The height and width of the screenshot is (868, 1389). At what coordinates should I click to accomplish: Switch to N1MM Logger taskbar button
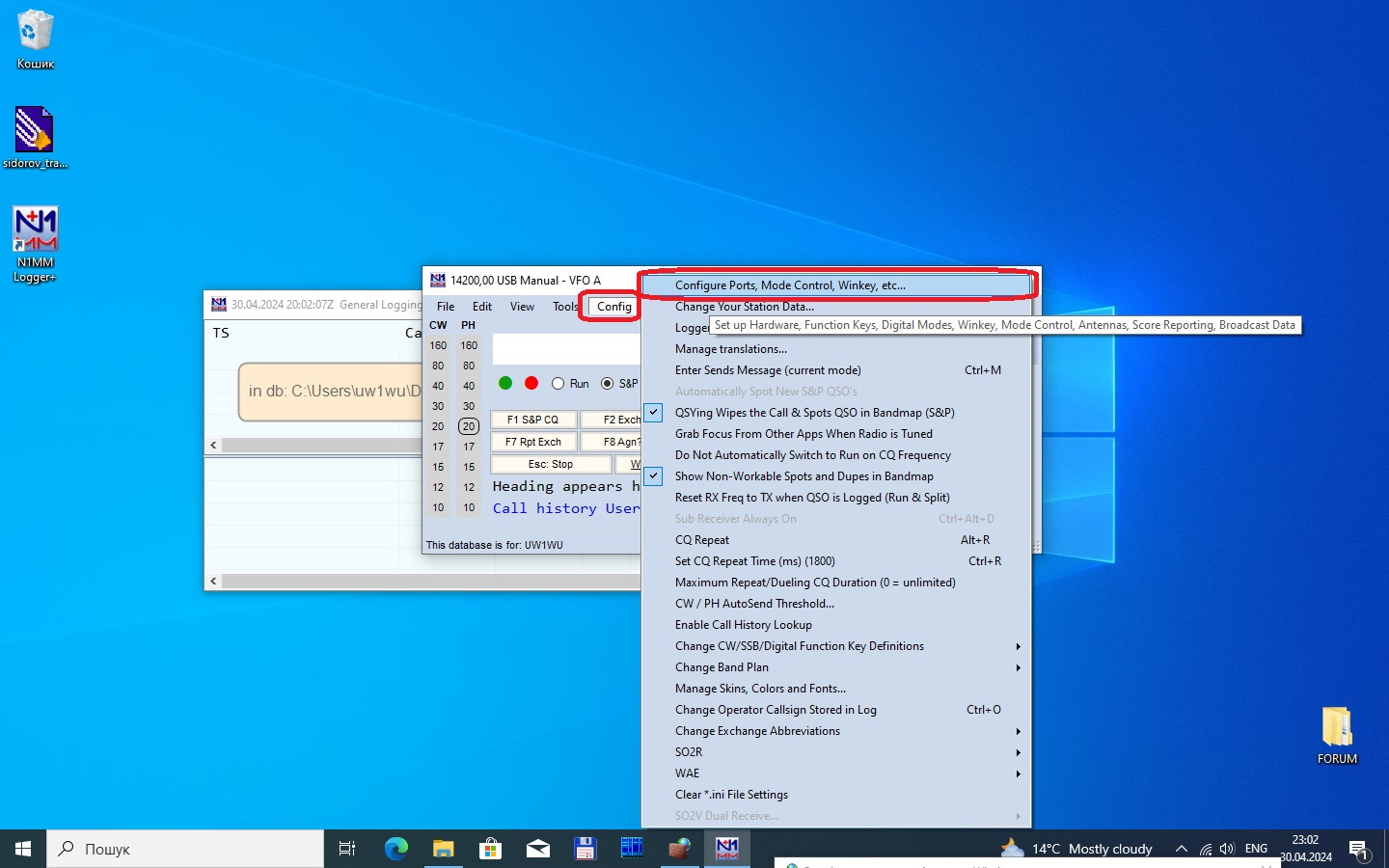point(726,849)
